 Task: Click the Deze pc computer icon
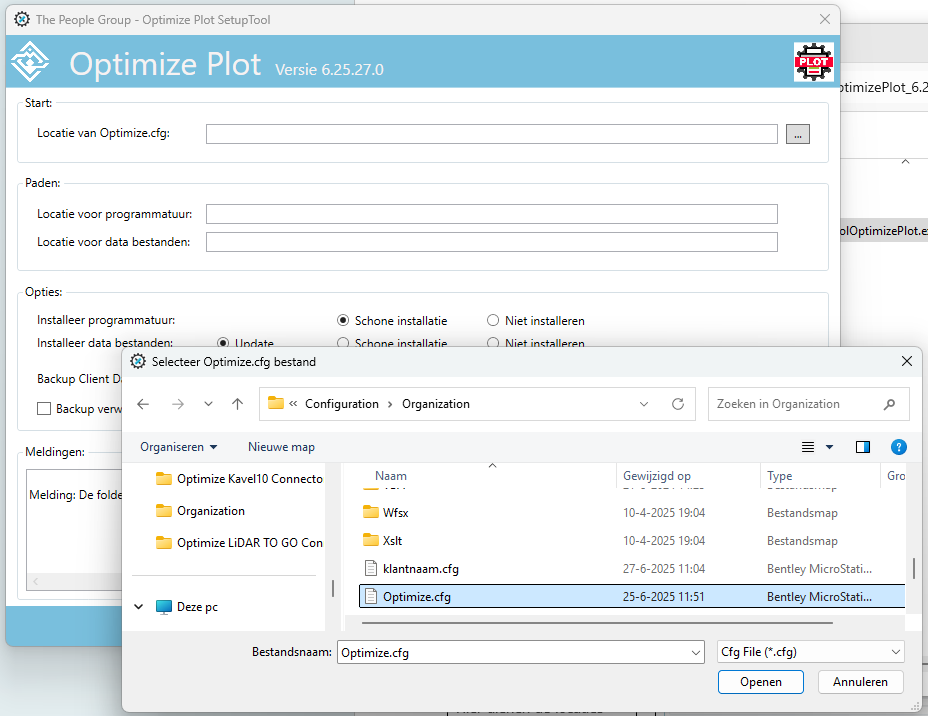point(163,607)
